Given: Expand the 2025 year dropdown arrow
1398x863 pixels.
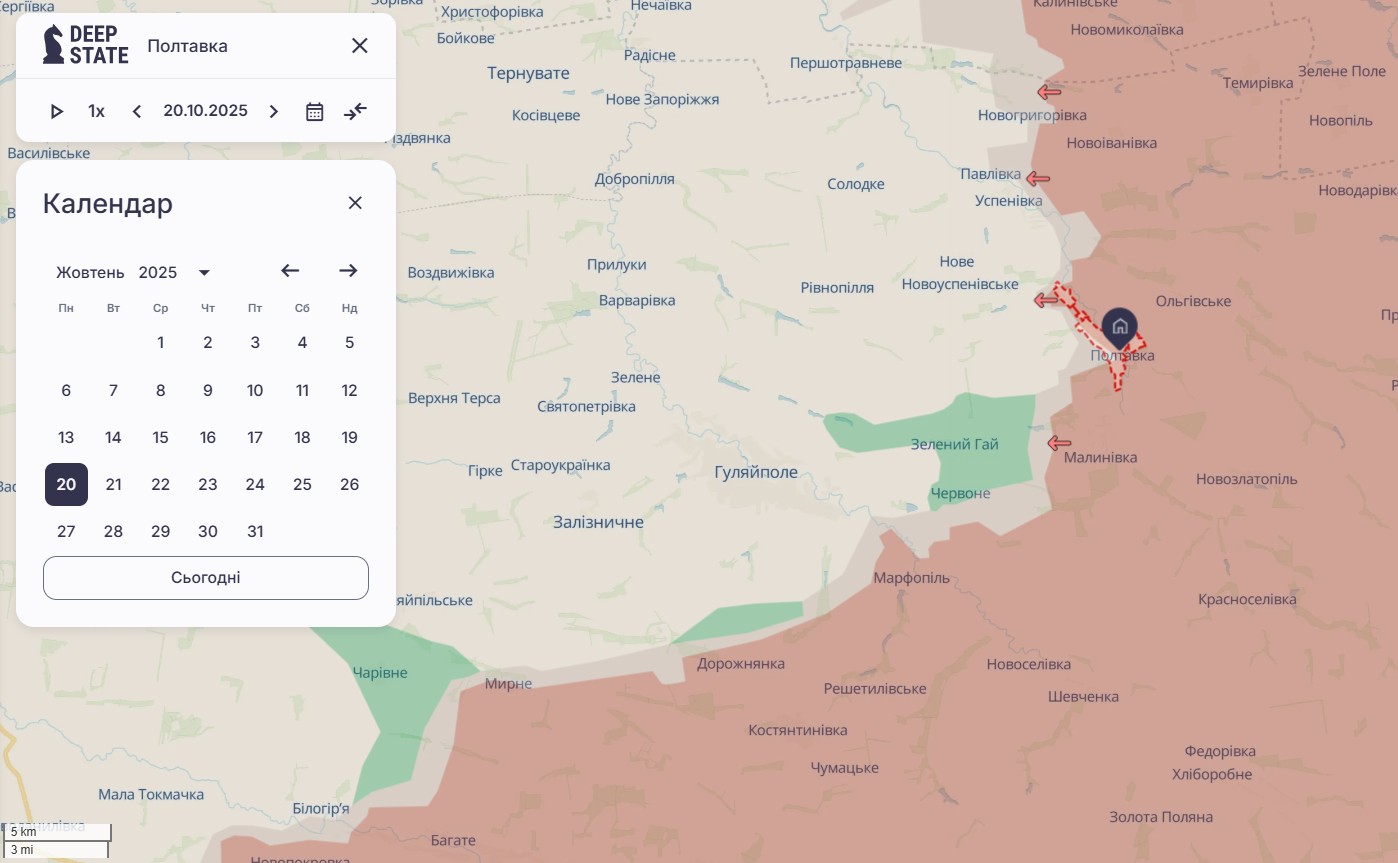Looking at the screenshot, I should [x=204, y=272].
